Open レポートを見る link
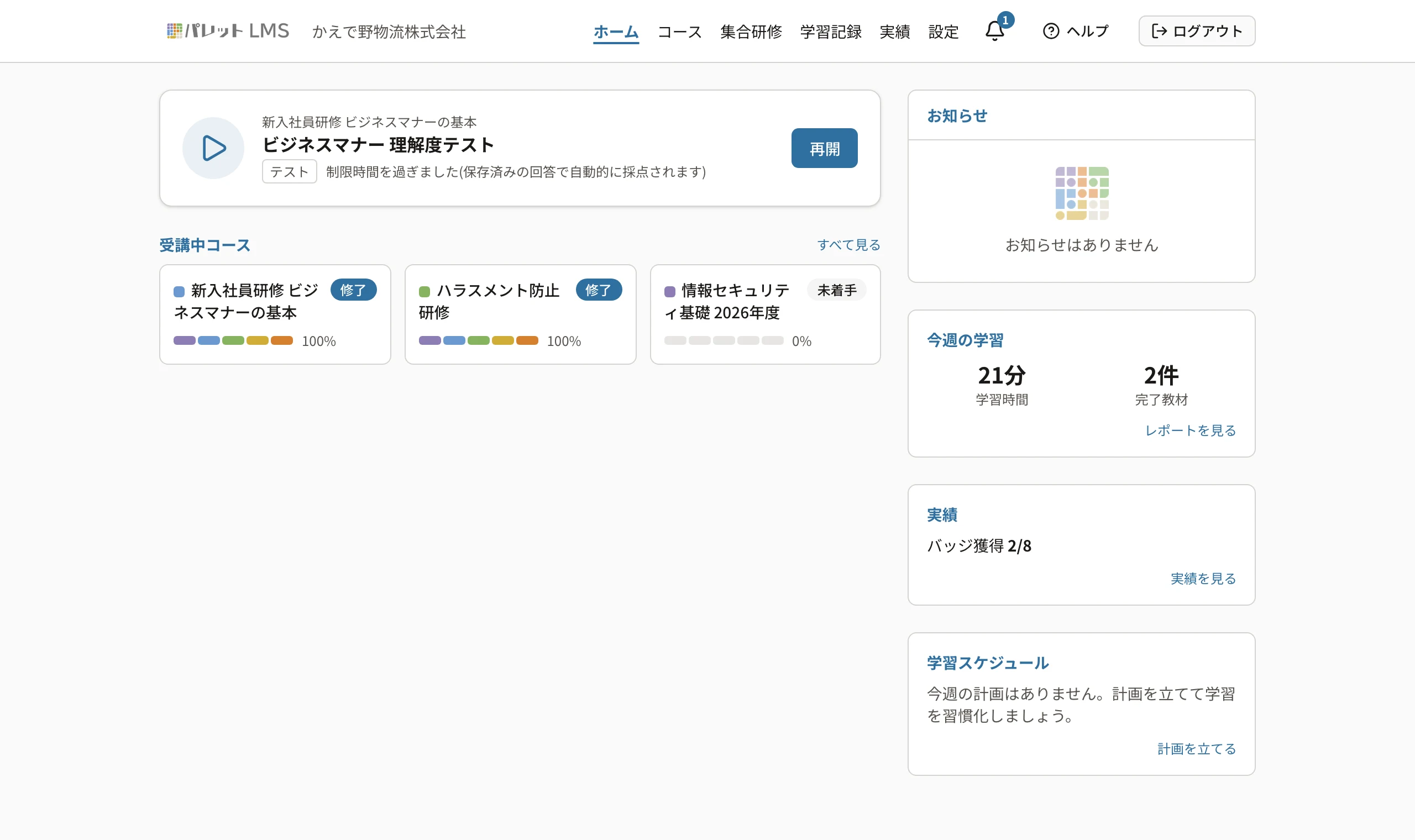Image resolution: width=1415 pixels, height=840 pixels. pos(1190,430)
